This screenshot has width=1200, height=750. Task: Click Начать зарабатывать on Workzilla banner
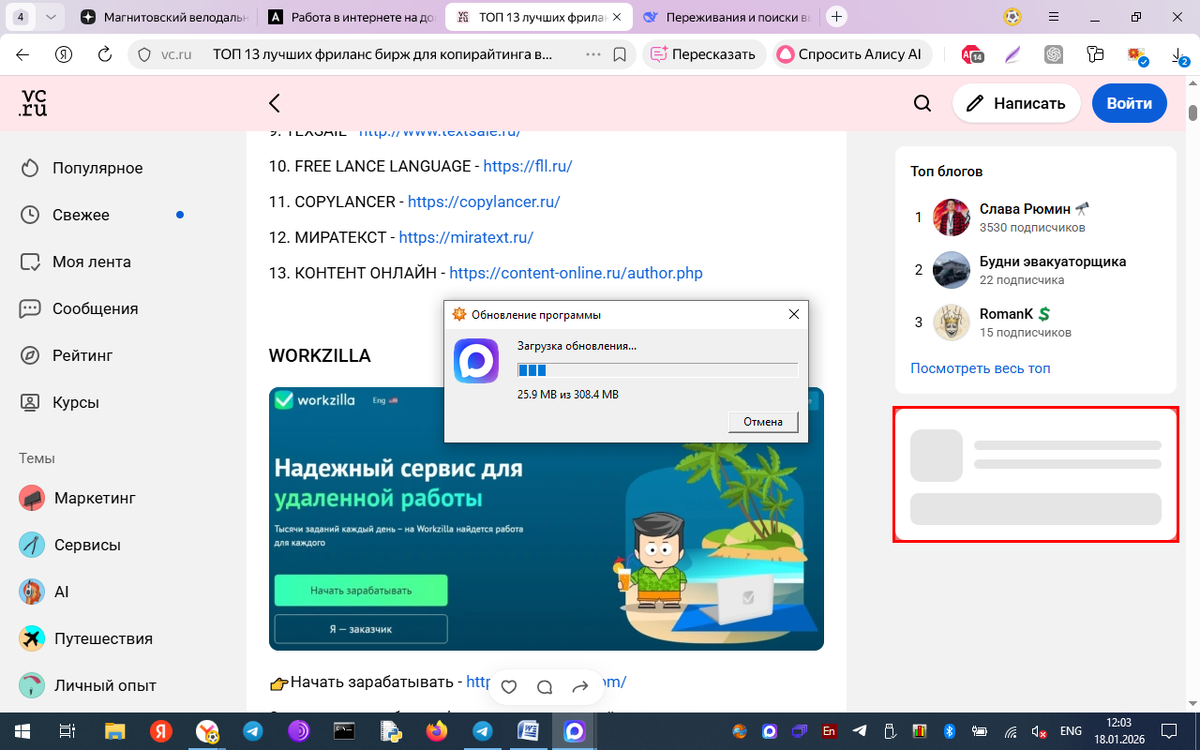361,590
